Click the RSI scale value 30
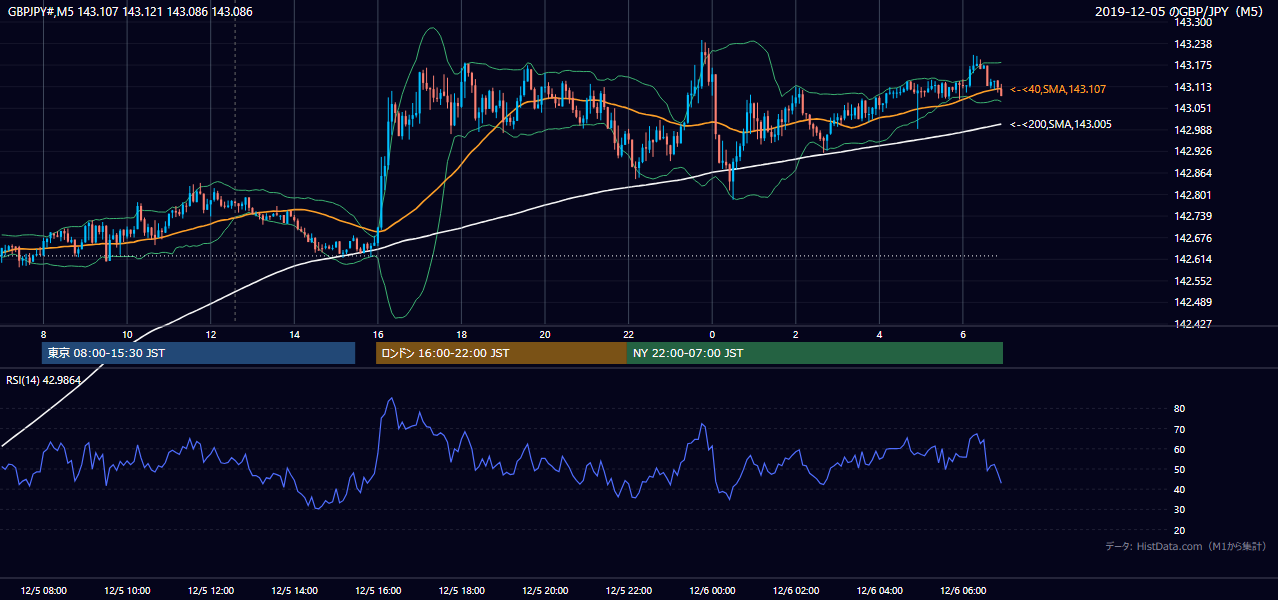This screenshot has width=1278, height=600. point(1180,510)
